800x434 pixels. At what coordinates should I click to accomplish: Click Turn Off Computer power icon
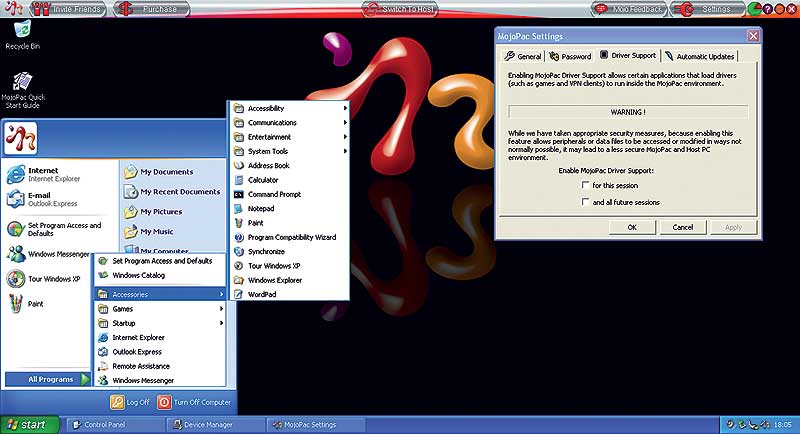pyautogui.click(x=164, y=402)
